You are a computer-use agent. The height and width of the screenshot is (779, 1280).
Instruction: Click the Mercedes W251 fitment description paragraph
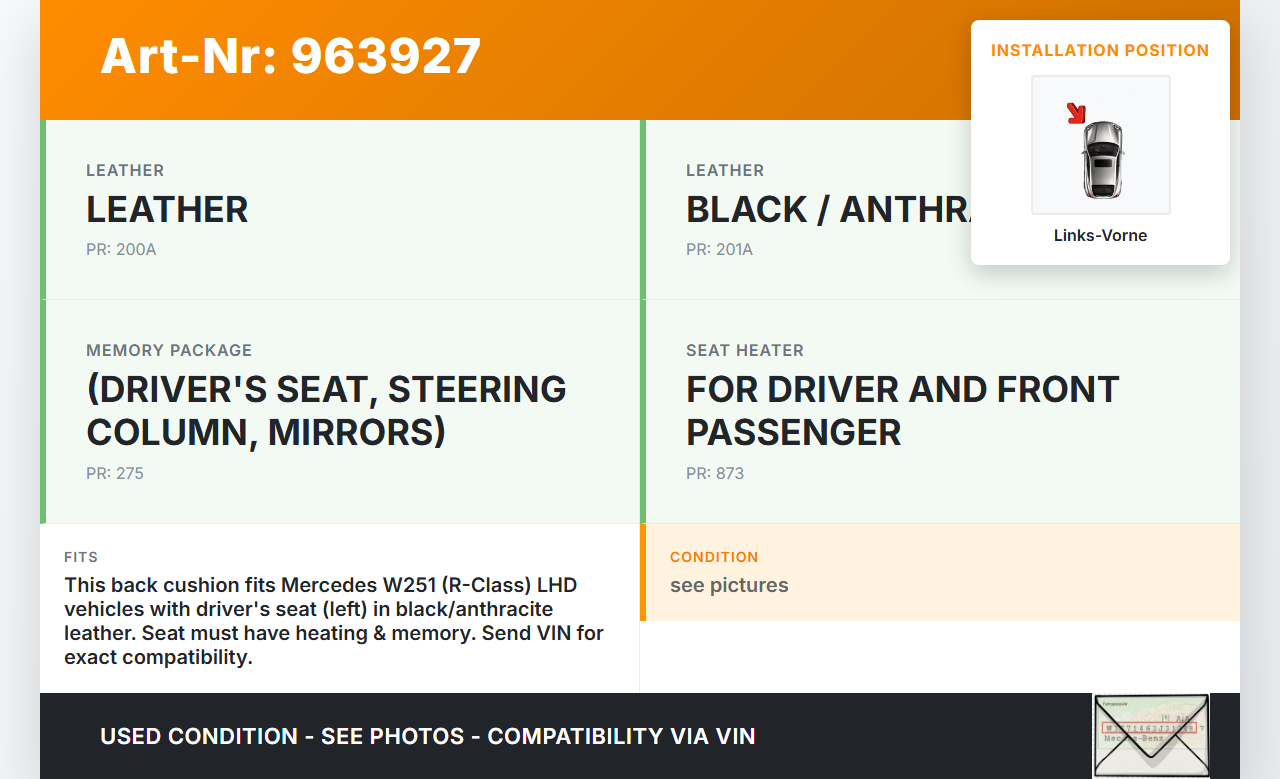coord(334,621)
